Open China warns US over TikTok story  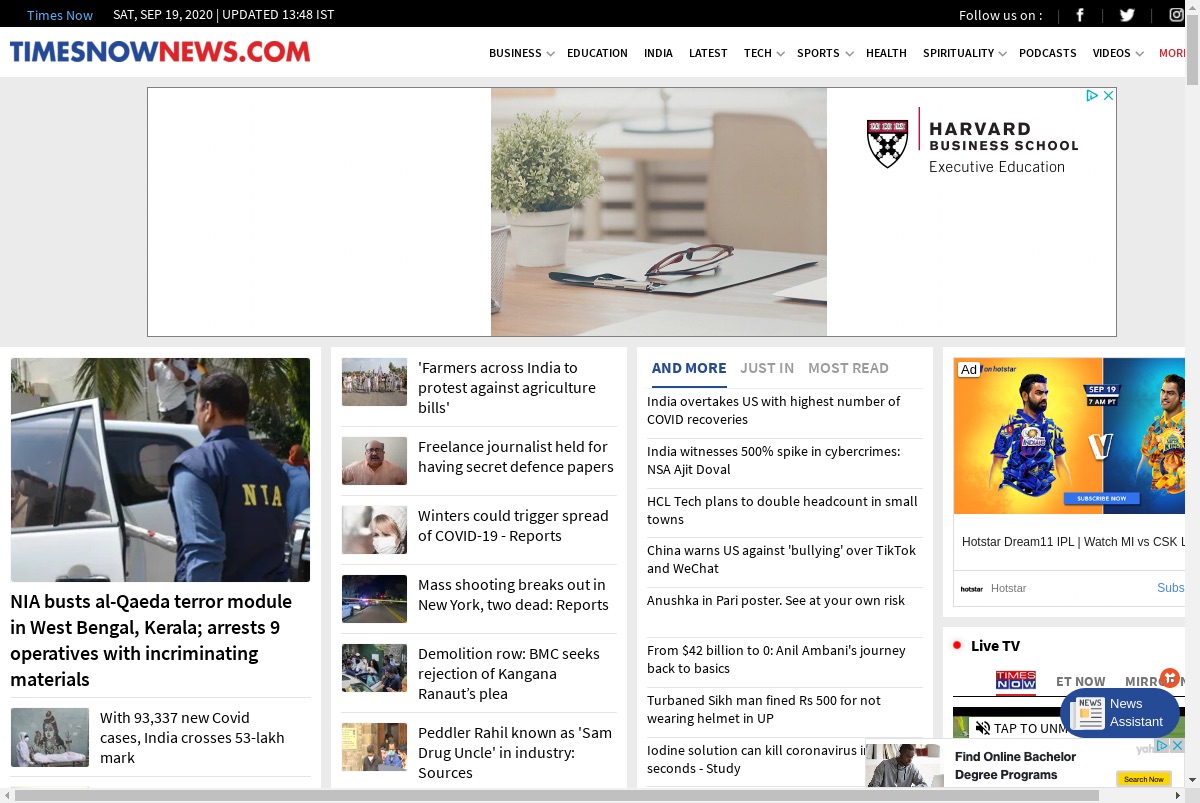[x=781, y=559]
